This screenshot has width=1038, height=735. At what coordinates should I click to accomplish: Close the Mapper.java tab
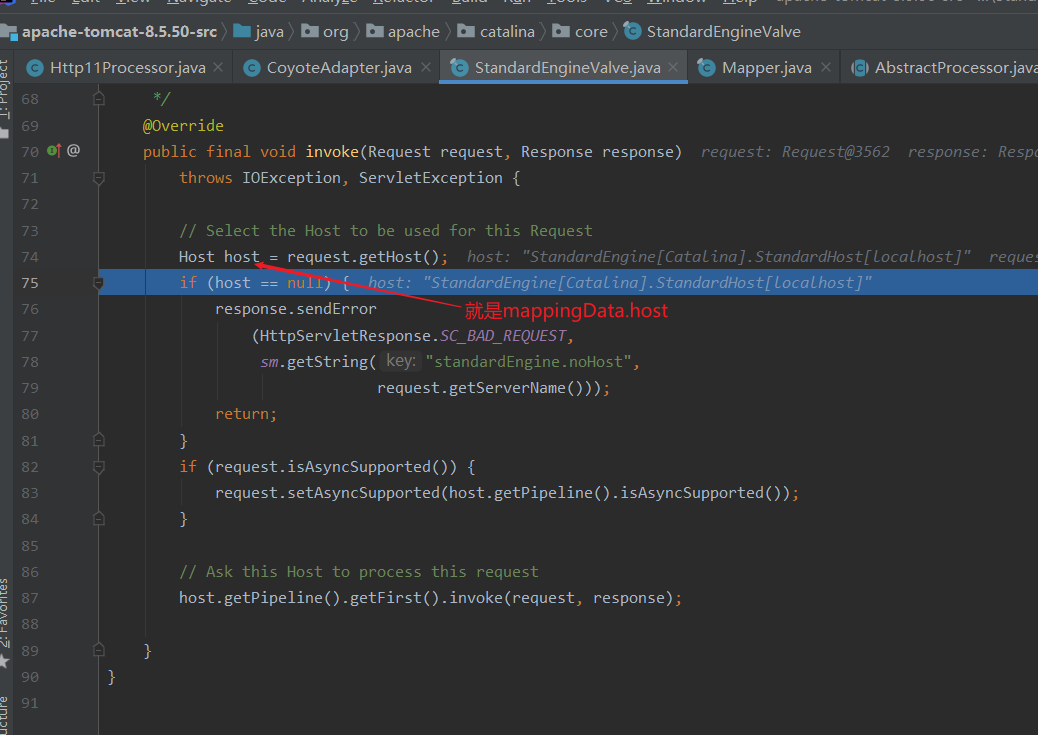tap(826, 68)
